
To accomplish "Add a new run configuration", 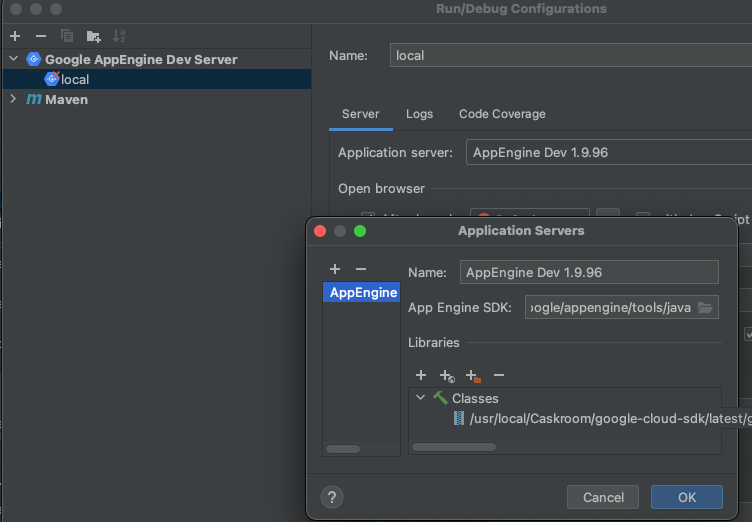I will [15, 36].
